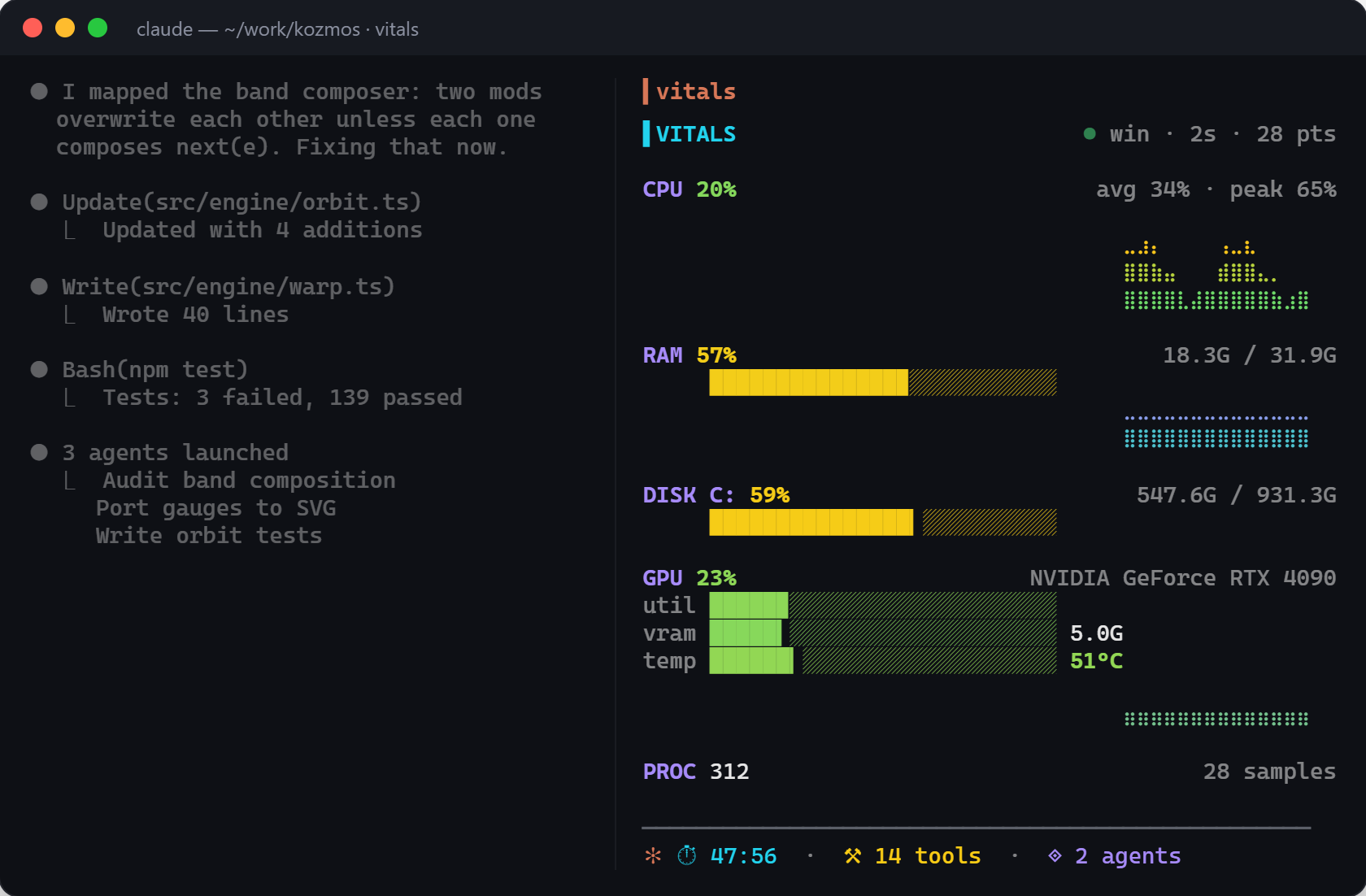Click the diamond agents icon

(1055, 855)
